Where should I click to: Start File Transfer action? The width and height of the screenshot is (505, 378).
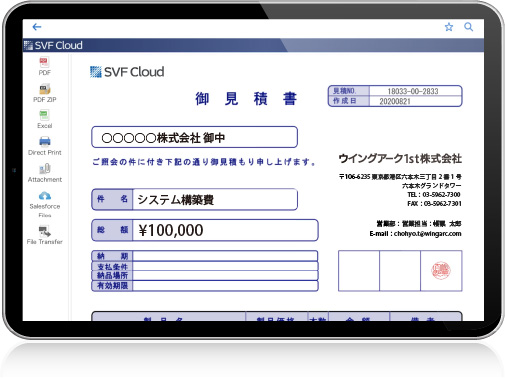45,235
